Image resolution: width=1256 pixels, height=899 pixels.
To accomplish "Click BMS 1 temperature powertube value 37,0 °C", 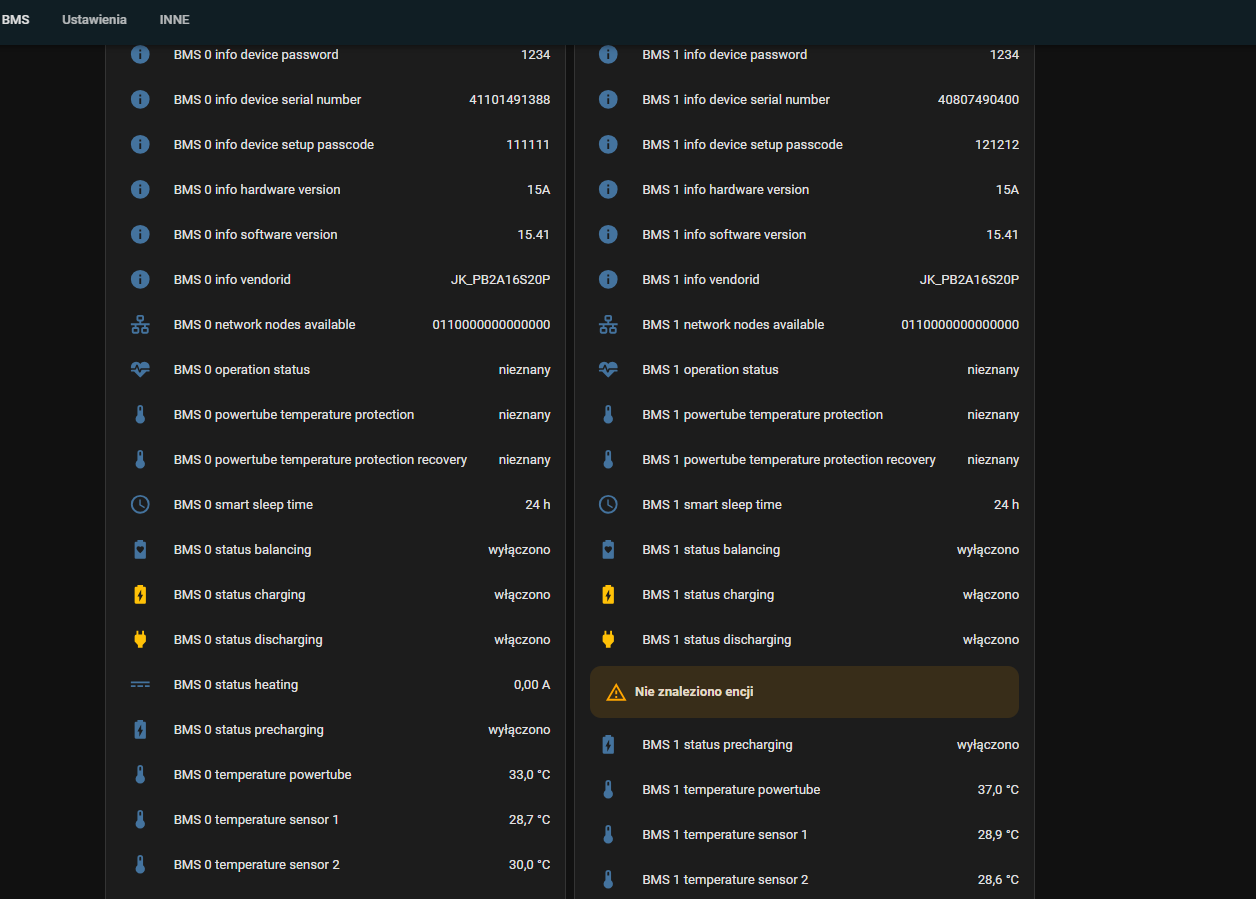I will point(998,790).
